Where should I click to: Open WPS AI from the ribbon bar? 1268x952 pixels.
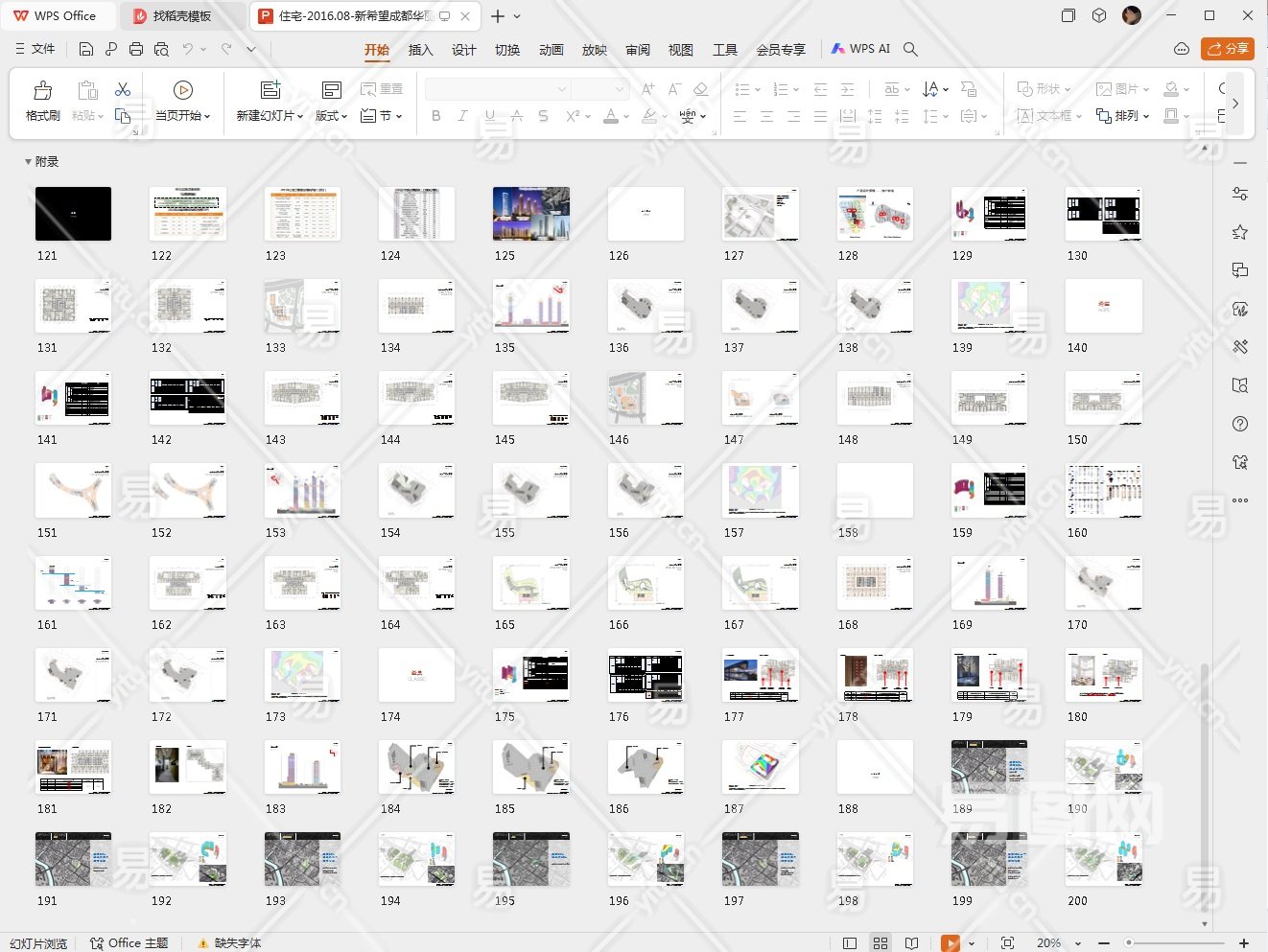tap(860, 49)
